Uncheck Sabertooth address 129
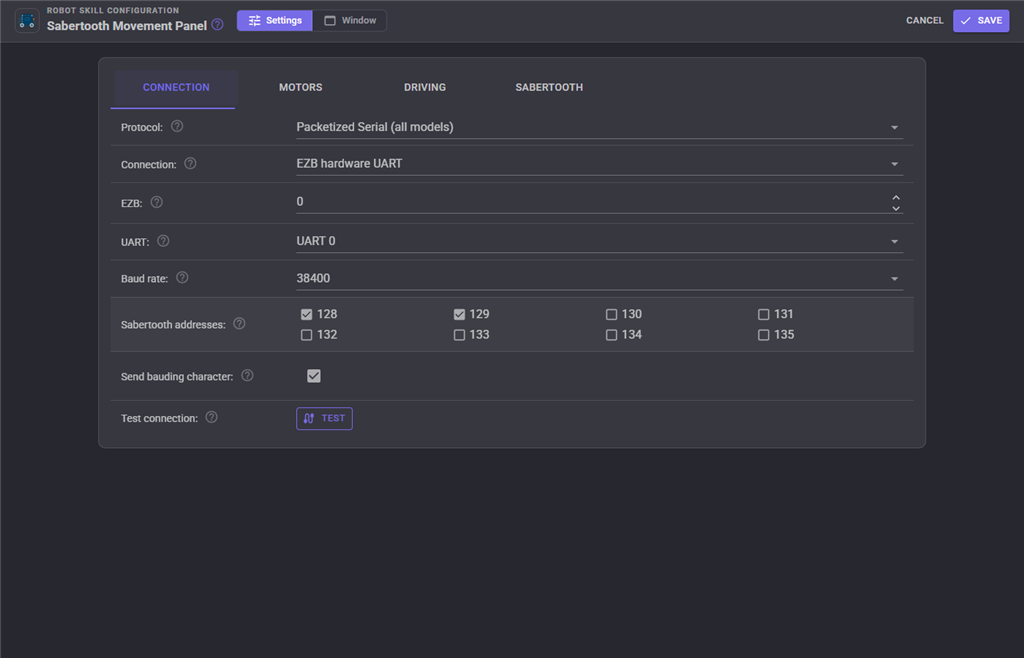Image resolution: width=1024 pixels, height=658 pixels. tap(459, 315)
